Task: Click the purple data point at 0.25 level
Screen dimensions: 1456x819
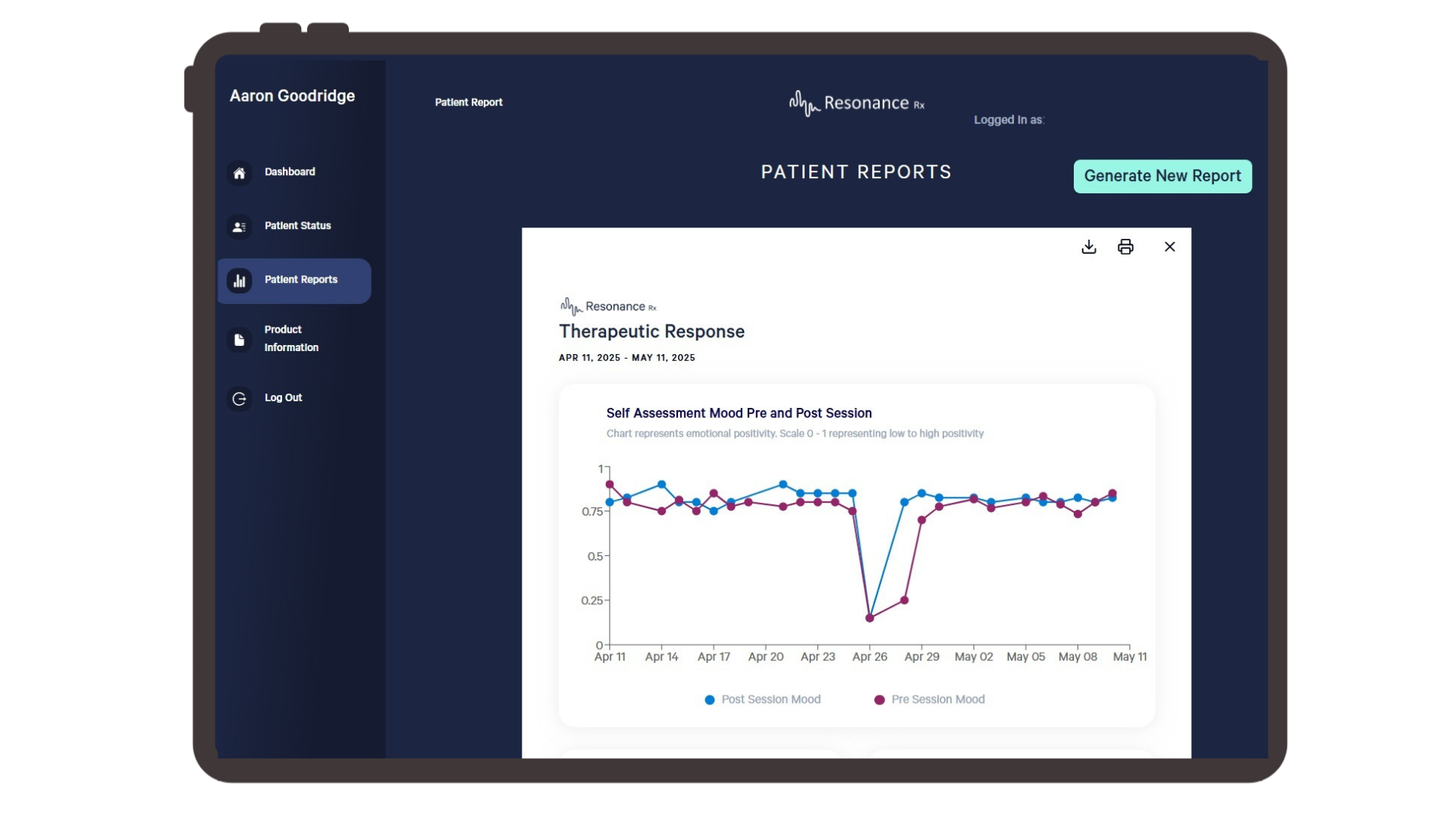Action: click(x=904, y=601)
